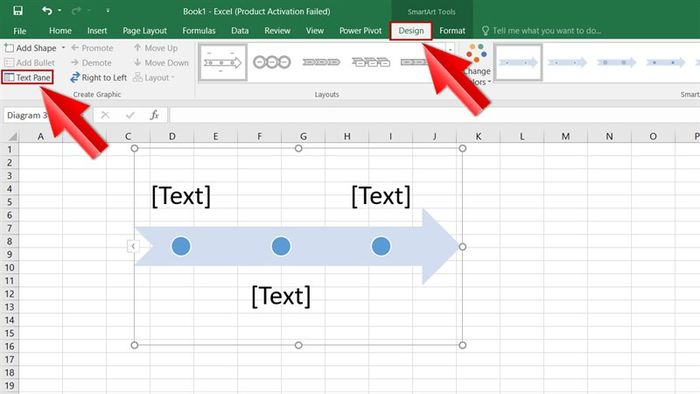
Task: Click the Name Box showing Diagram 3
Action: point(27,115)
